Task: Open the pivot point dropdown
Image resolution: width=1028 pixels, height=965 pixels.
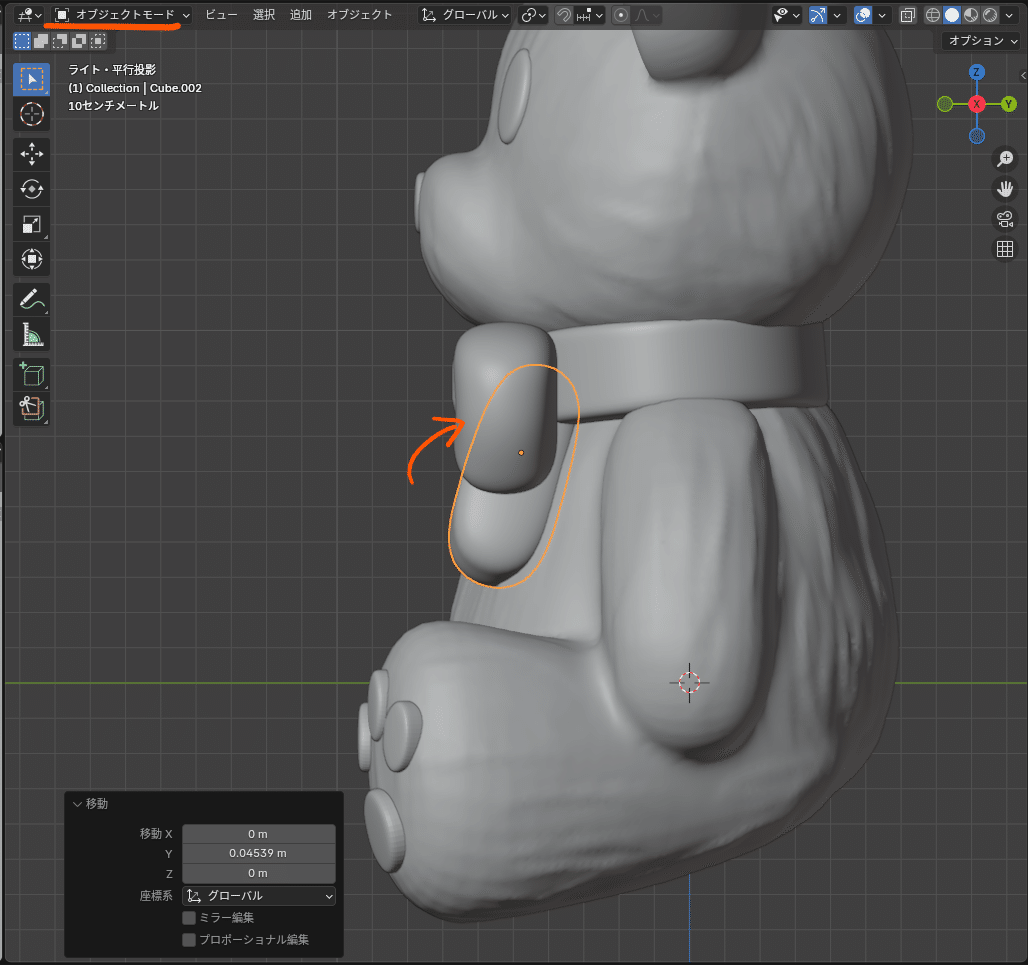Action: pos(533,15)
